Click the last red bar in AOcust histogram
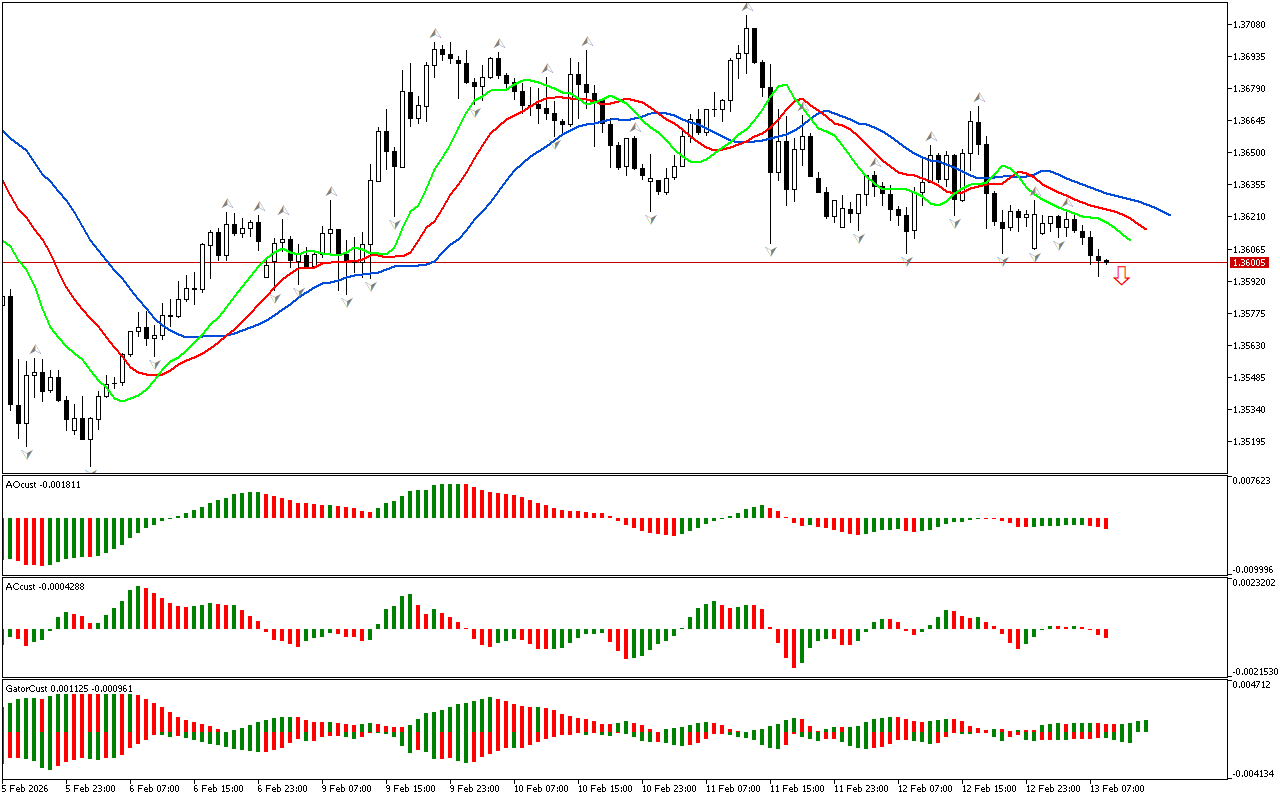Image resolution: width=1280 pixels, height=800 pixels. [1106, 523]
